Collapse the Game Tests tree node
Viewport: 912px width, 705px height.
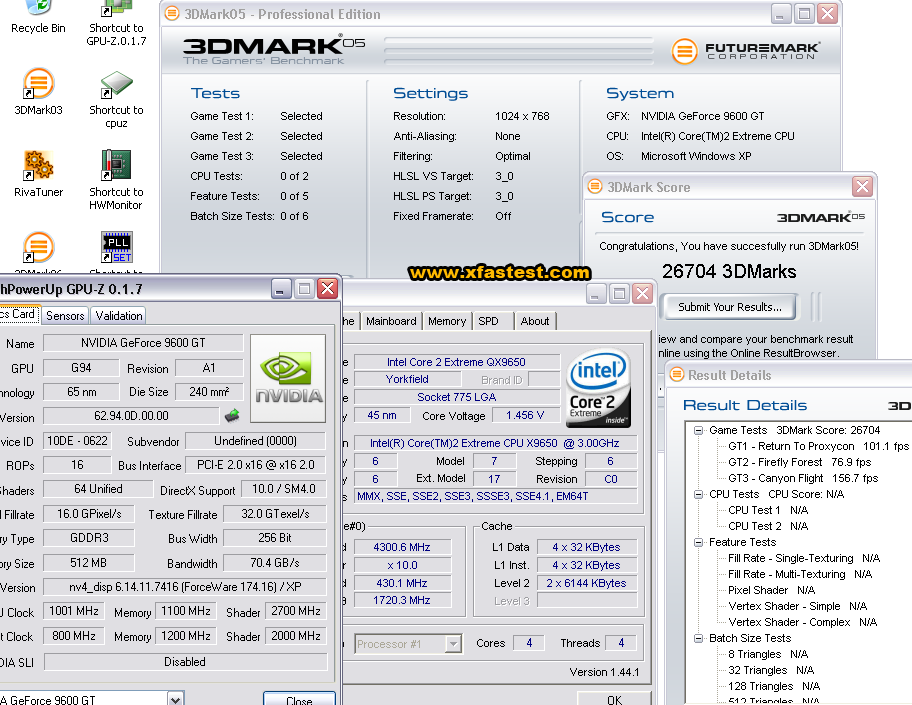pyautogui.click(x=698, y=430)
